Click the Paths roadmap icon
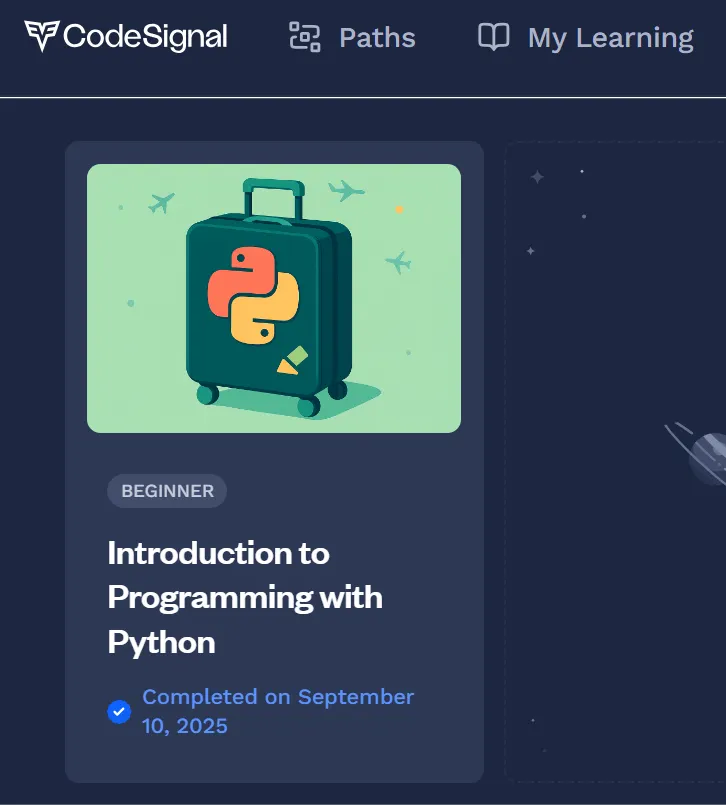 [x=305, y=37]
